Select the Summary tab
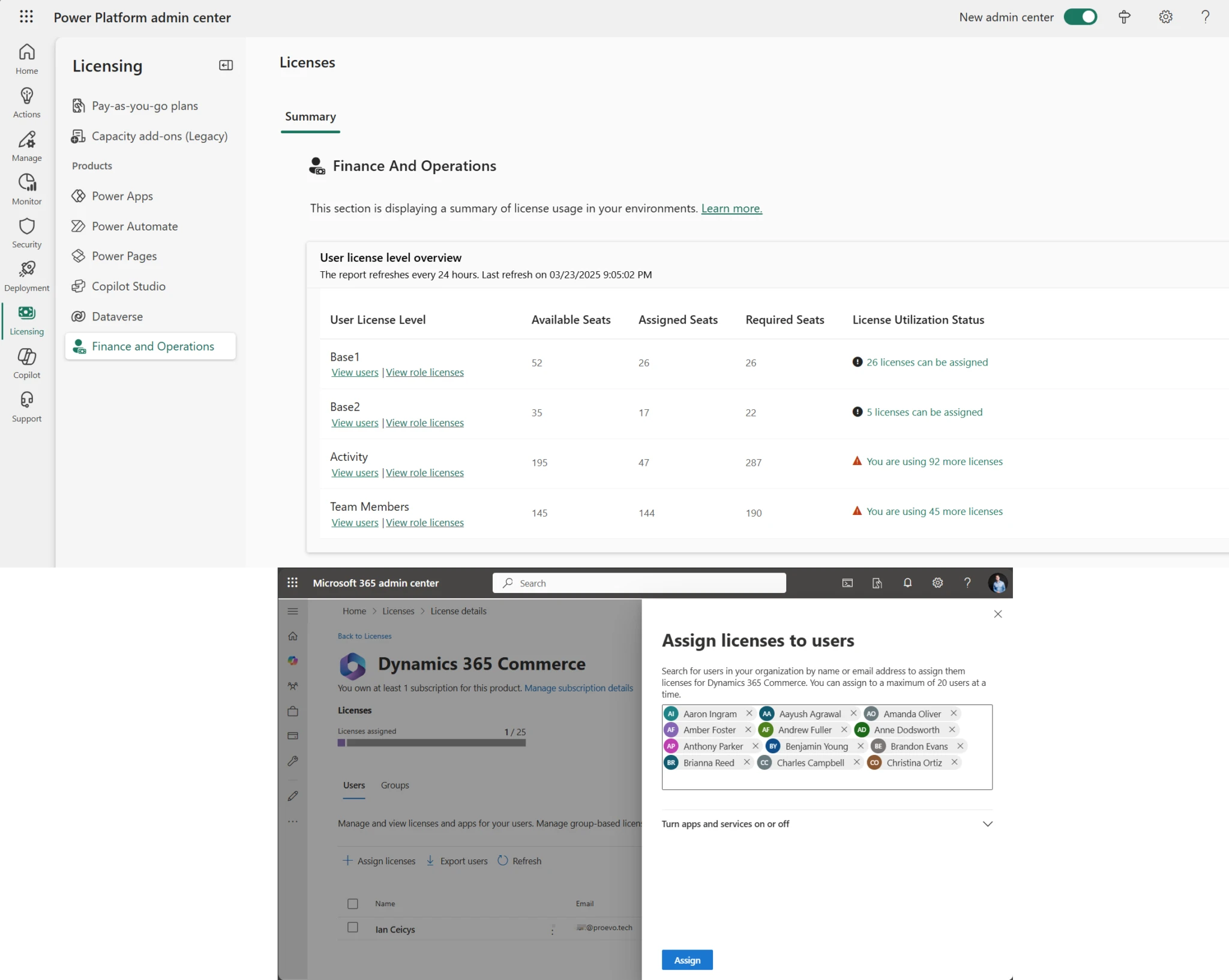This screenshot has width=1229, height=980. click(310, 116)
